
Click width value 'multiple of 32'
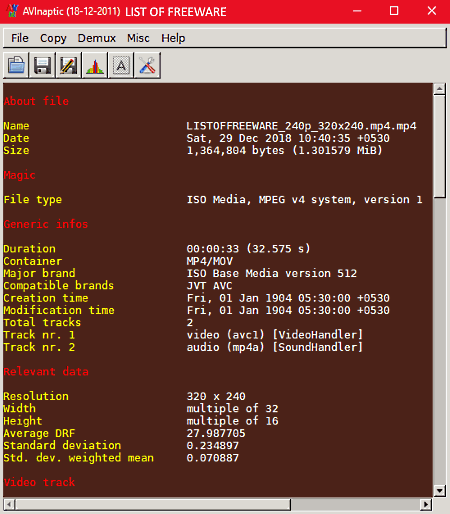pos(232,408)
